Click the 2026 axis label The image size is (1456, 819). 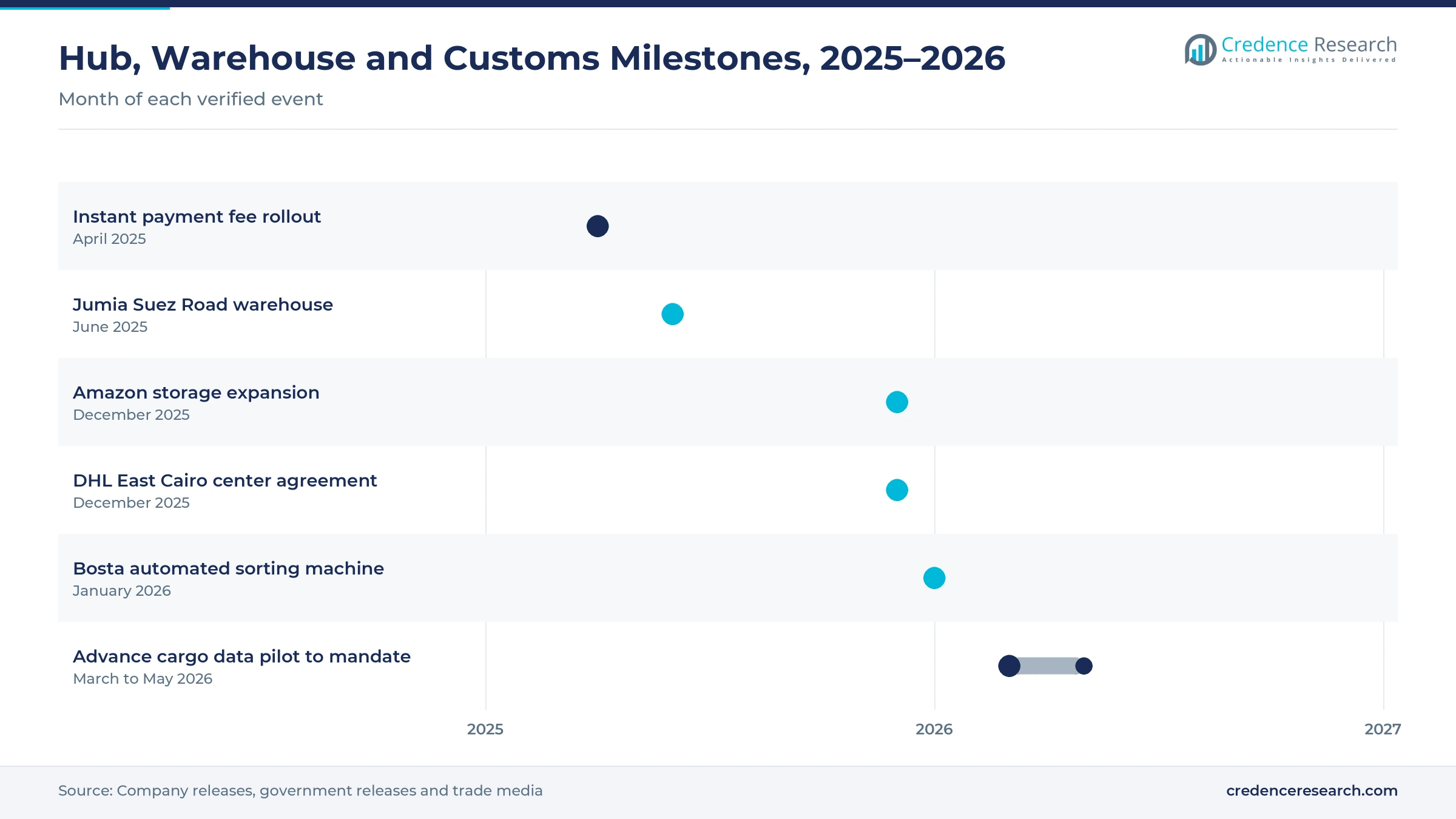[934, 729]
